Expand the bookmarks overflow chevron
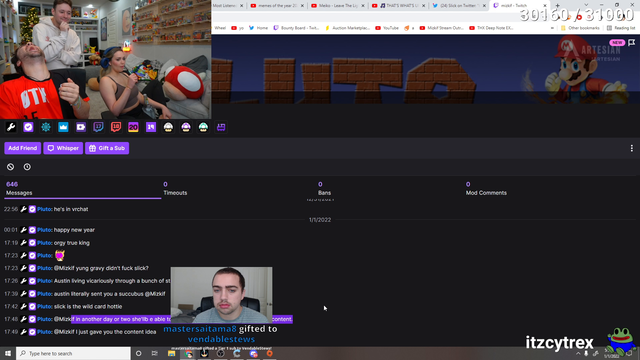The image size is (640, 360). coord(552,28)
